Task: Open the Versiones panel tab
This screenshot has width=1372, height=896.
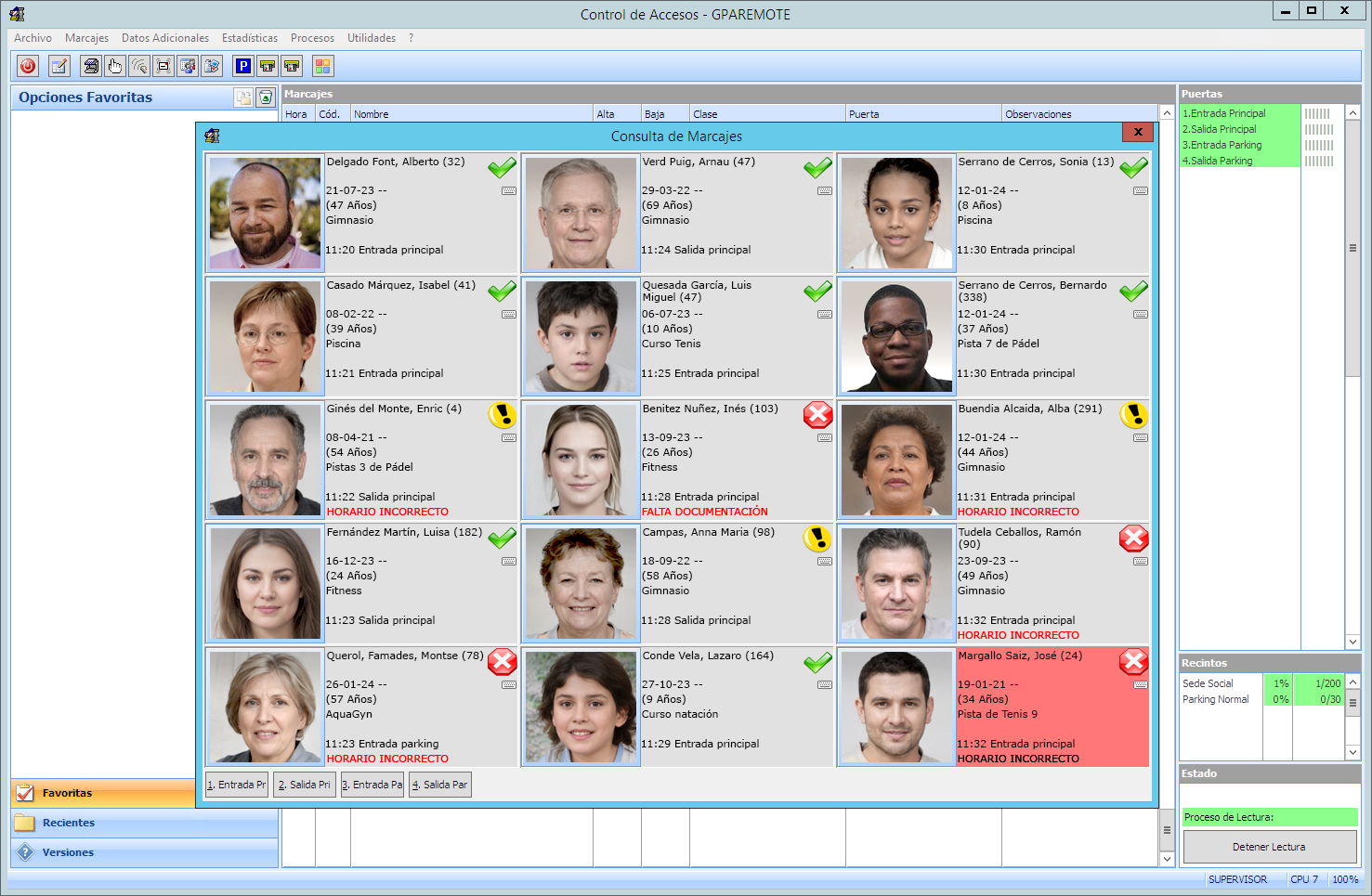Action: pos(68,852)
